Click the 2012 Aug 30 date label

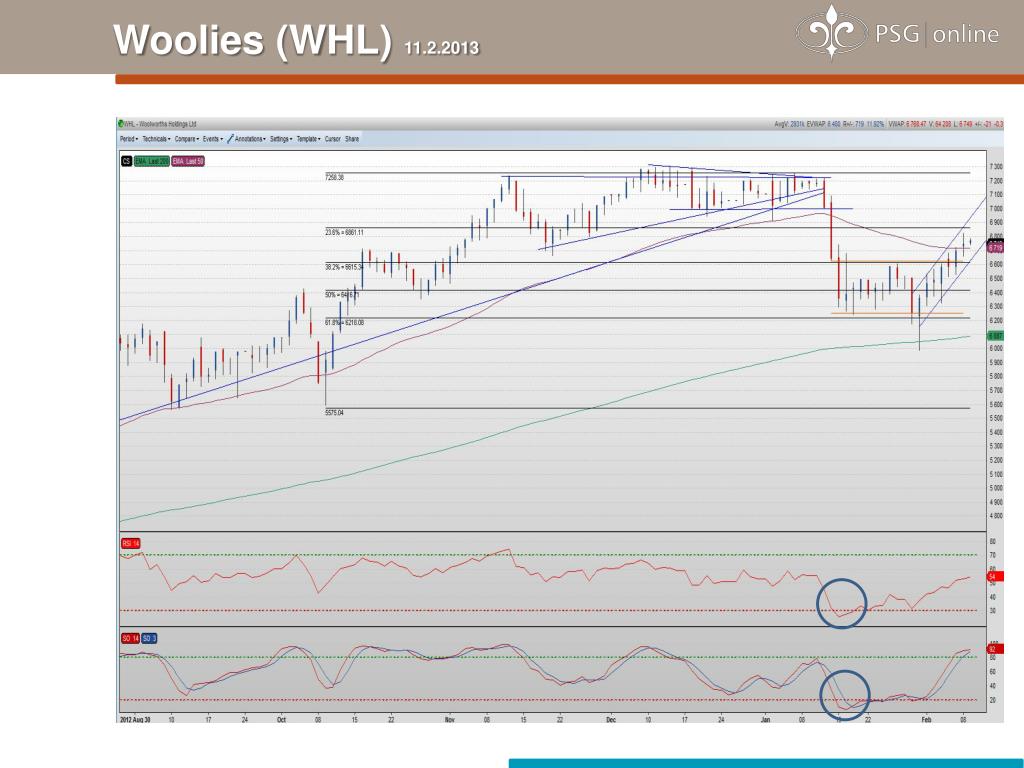pyautogui.click(x=135, y=720)
